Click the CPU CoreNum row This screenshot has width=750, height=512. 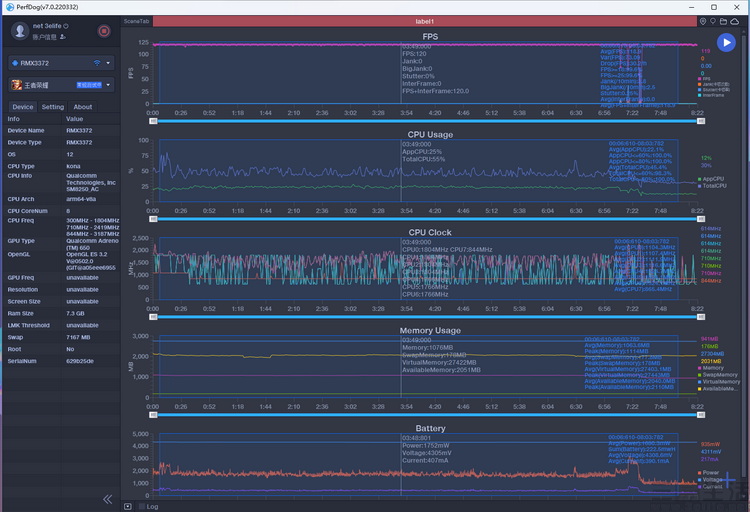[61, 211]
